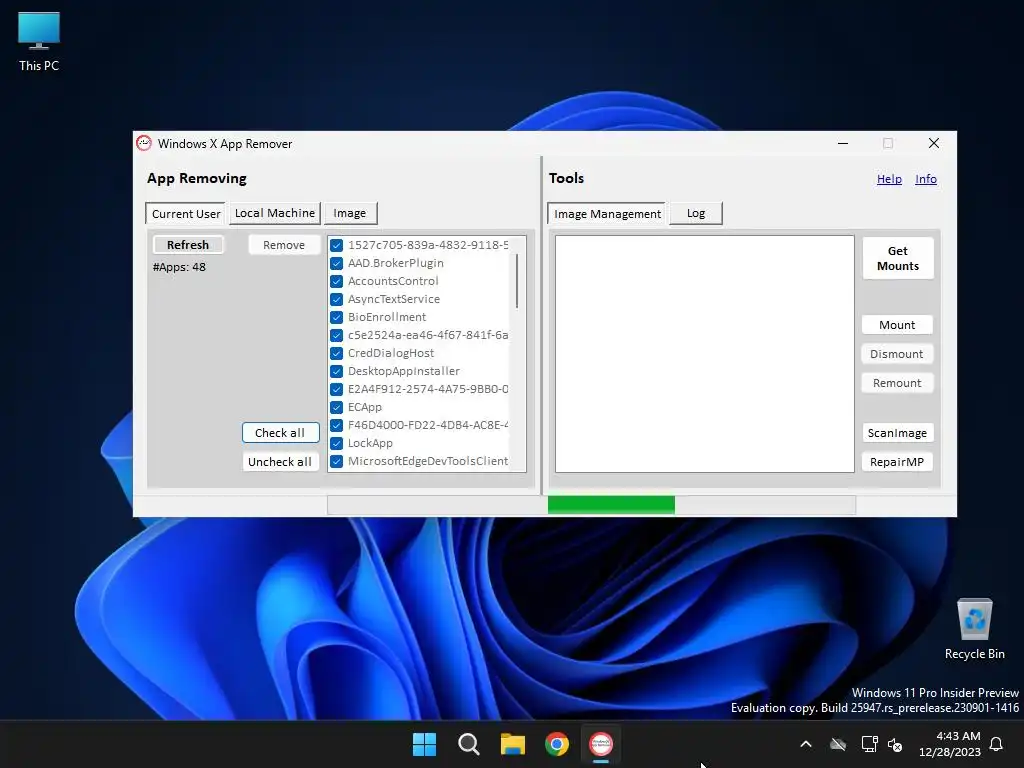Click the Refresh button
Image resolution: width=1024 pixels, height=768 pixels.
[x=188, y=245]
